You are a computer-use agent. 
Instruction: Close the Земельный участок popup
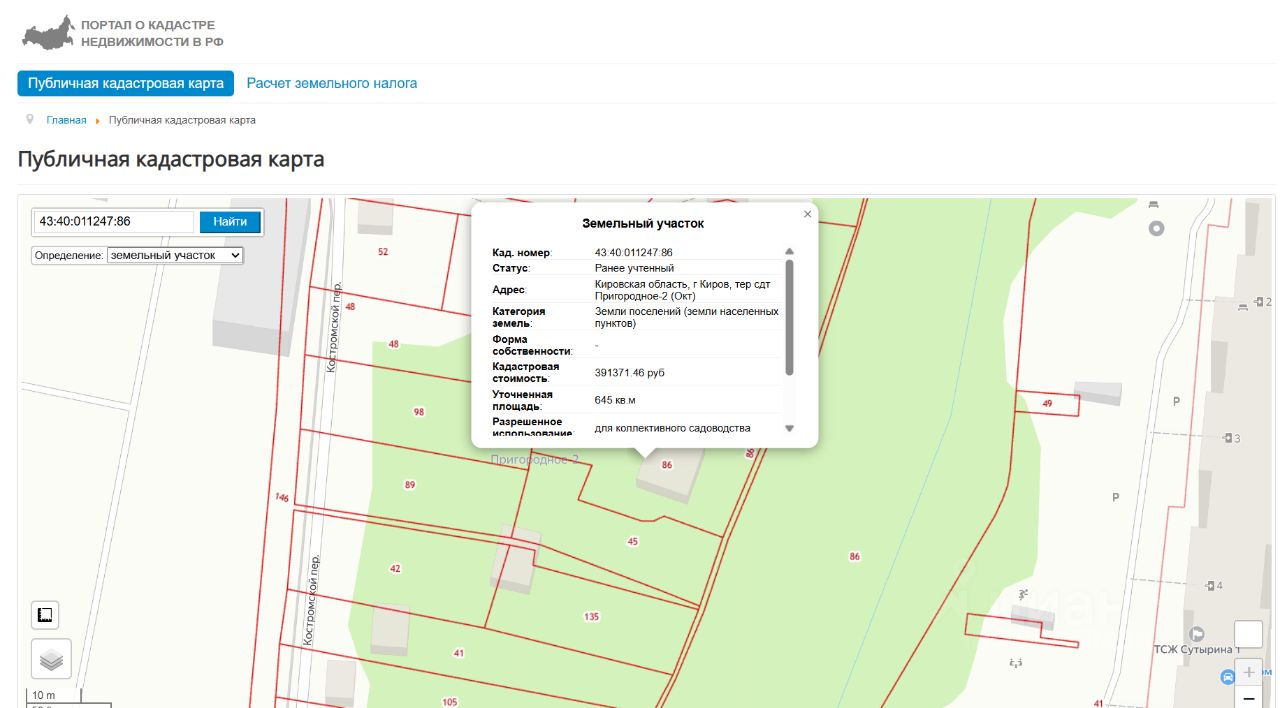[x=807, y=214]
